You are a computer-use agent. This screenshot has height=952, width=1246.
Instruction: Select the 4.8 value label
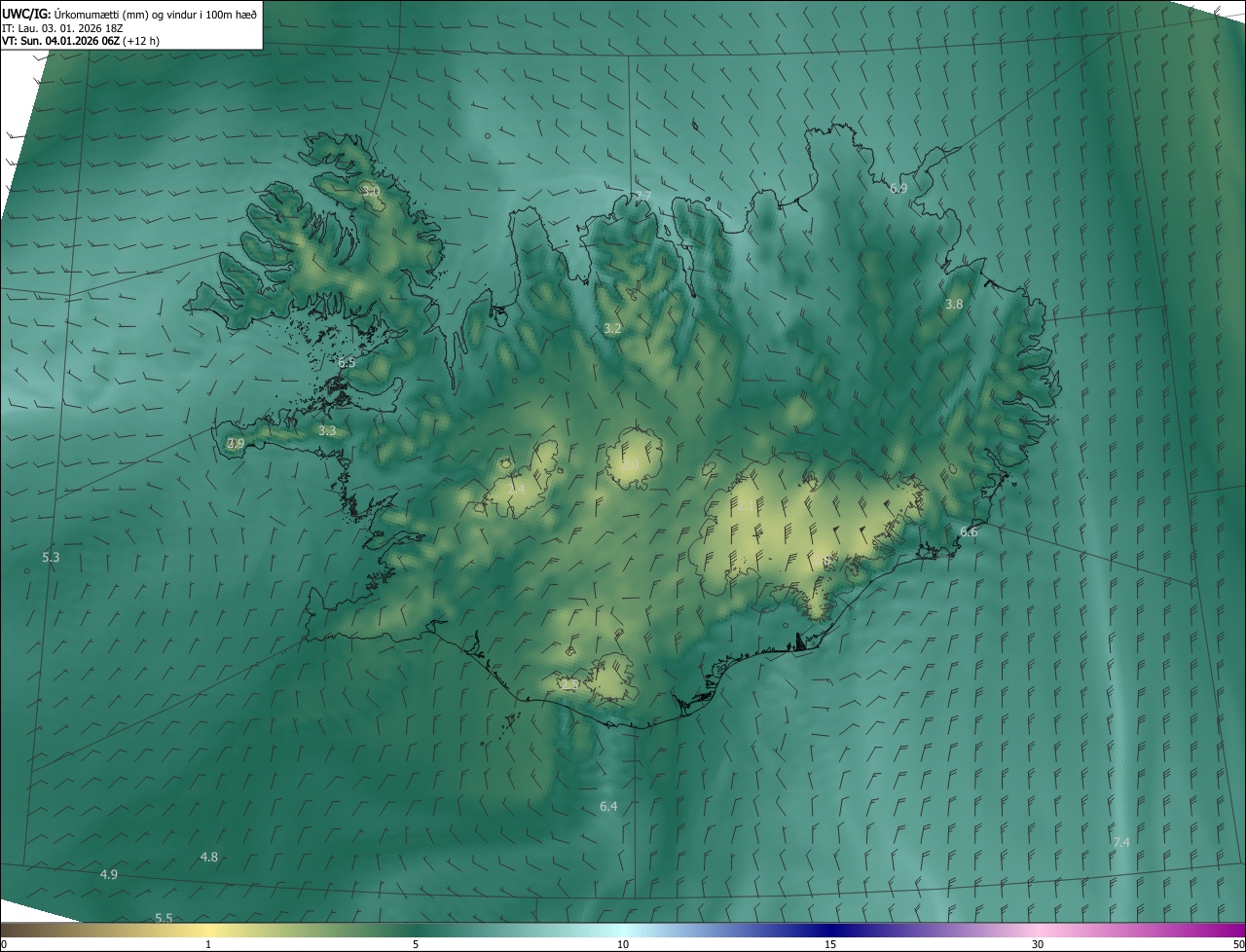coord(209,858)
